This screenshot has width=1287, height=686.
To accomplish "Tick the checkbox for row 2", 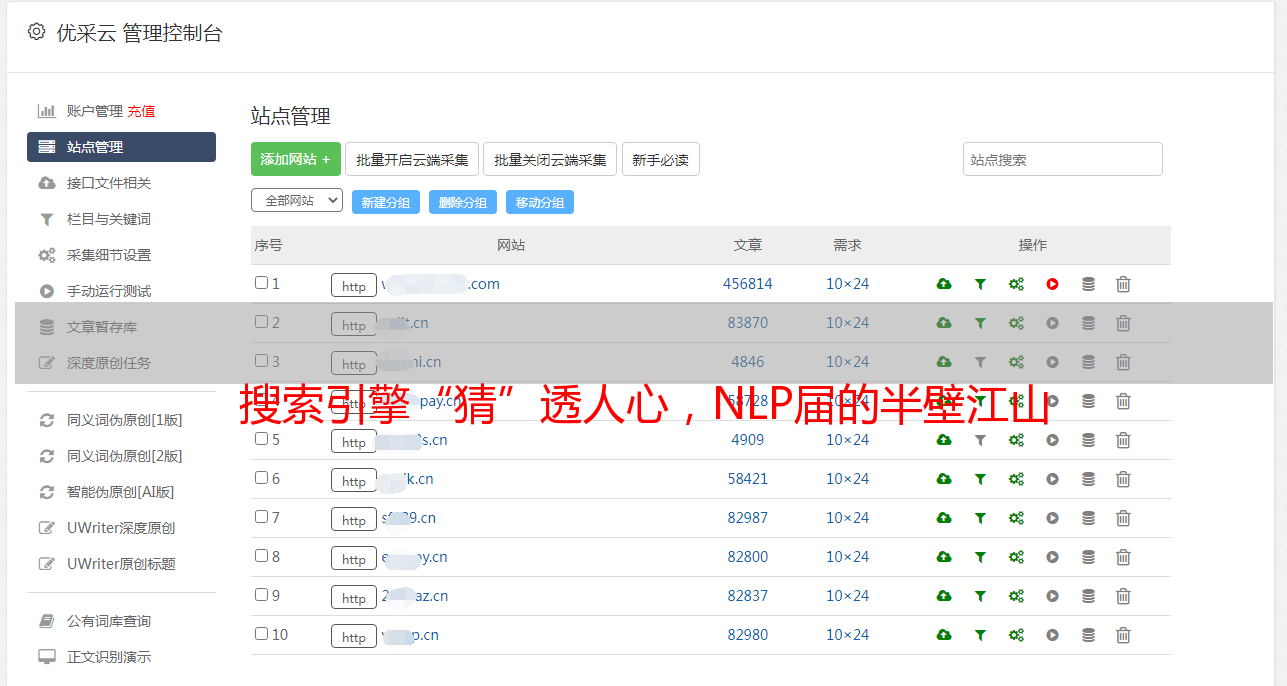I will point(261,322).
